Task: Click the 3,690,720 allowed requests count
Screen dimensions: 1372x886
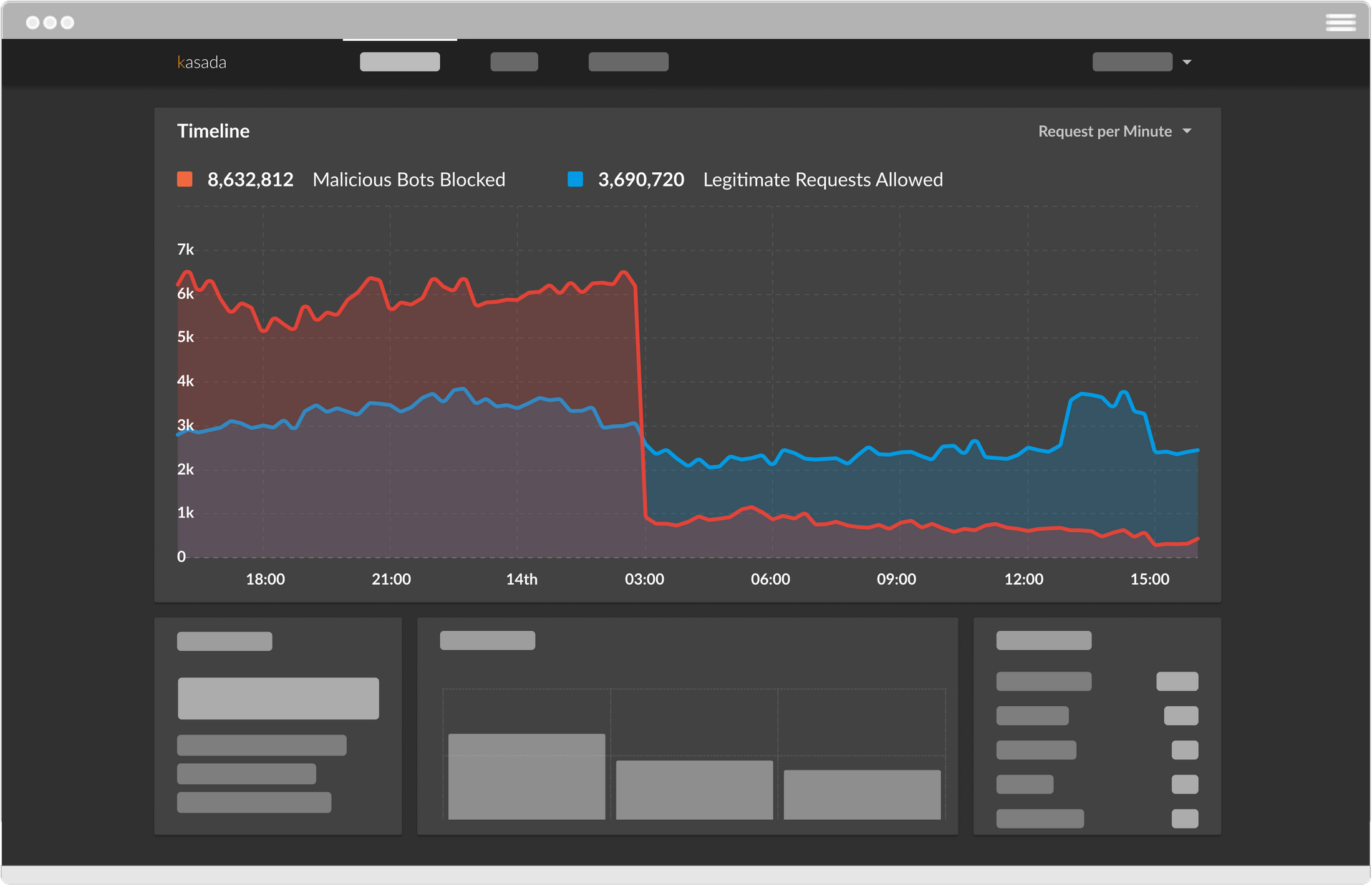Action: click(641, 179)
